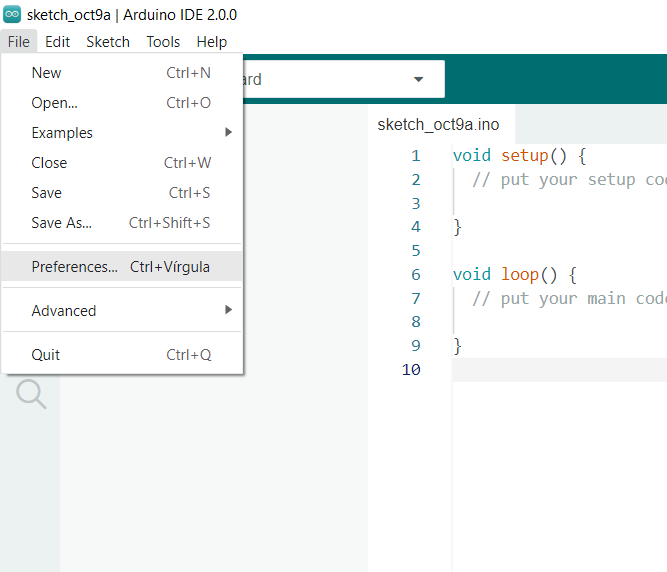
Task: Open the Edit menu
Action: click(x=57, y=42)
